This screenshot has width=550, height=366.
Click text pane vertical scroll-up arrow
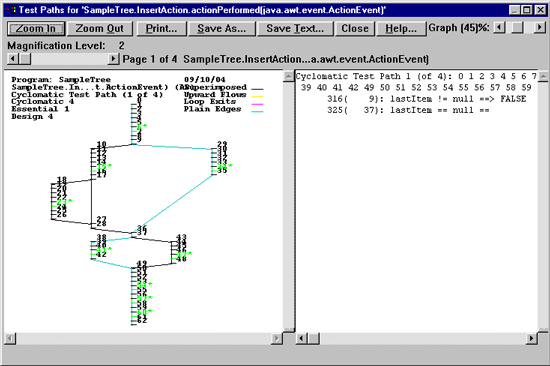543,76
